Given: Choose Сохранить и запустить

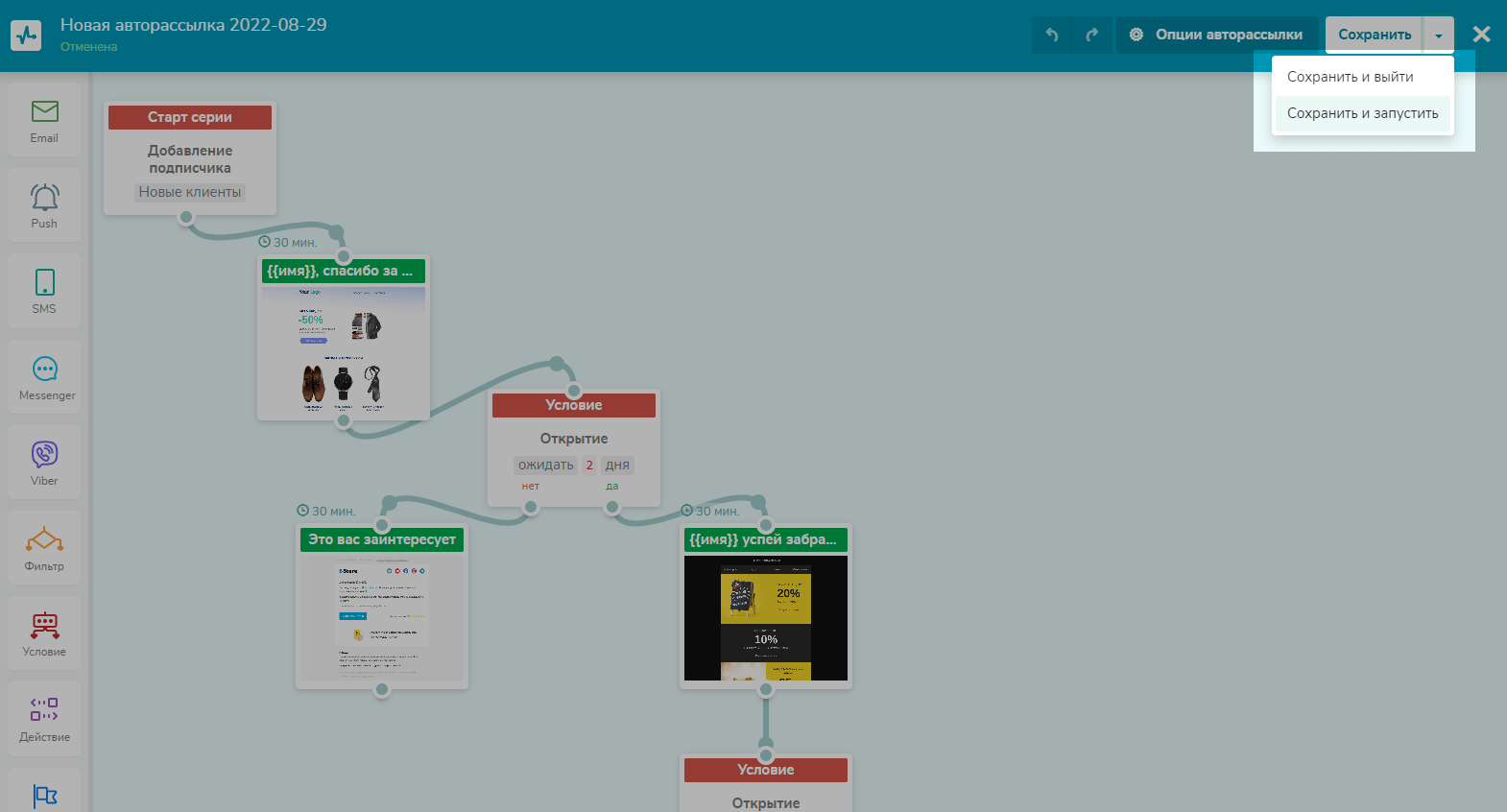Looking at the screenshot, I should 1363,113.
